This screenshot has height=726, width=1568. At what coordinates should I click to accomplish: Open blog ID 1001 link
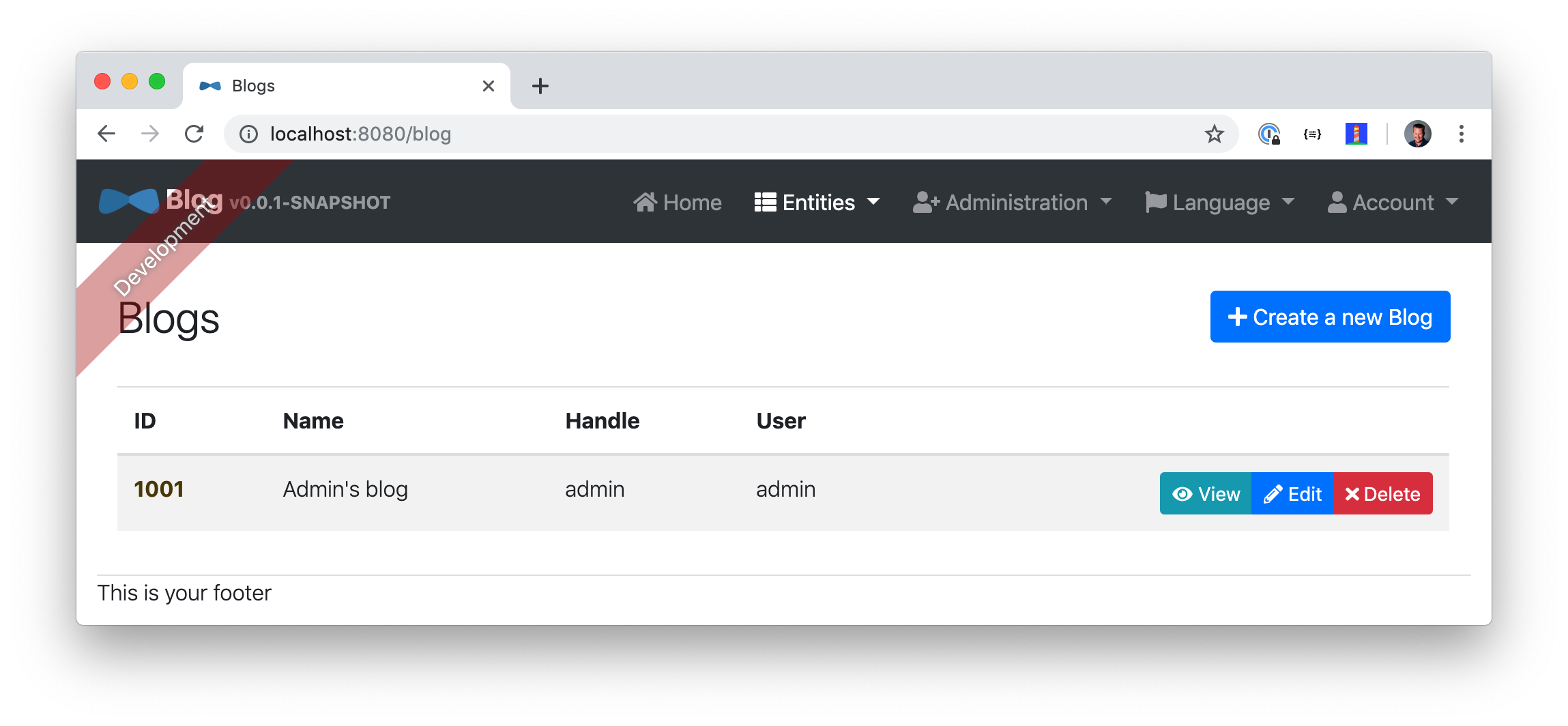[x=159, y=489]
